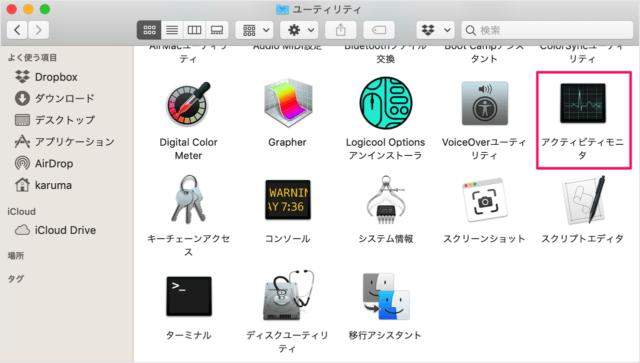
Task: Maximize the window with green button
Action: 45,9
